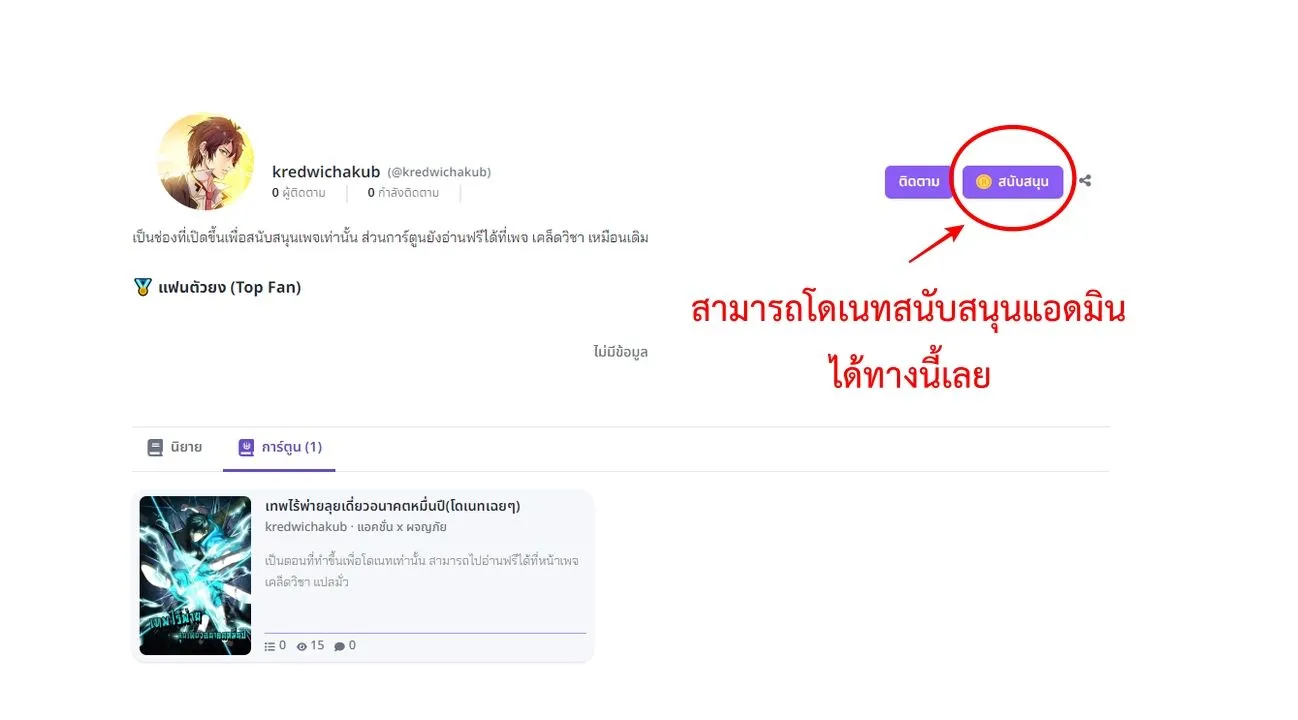Click the comic icon on การ์ตูน tab

click(246, 448)
